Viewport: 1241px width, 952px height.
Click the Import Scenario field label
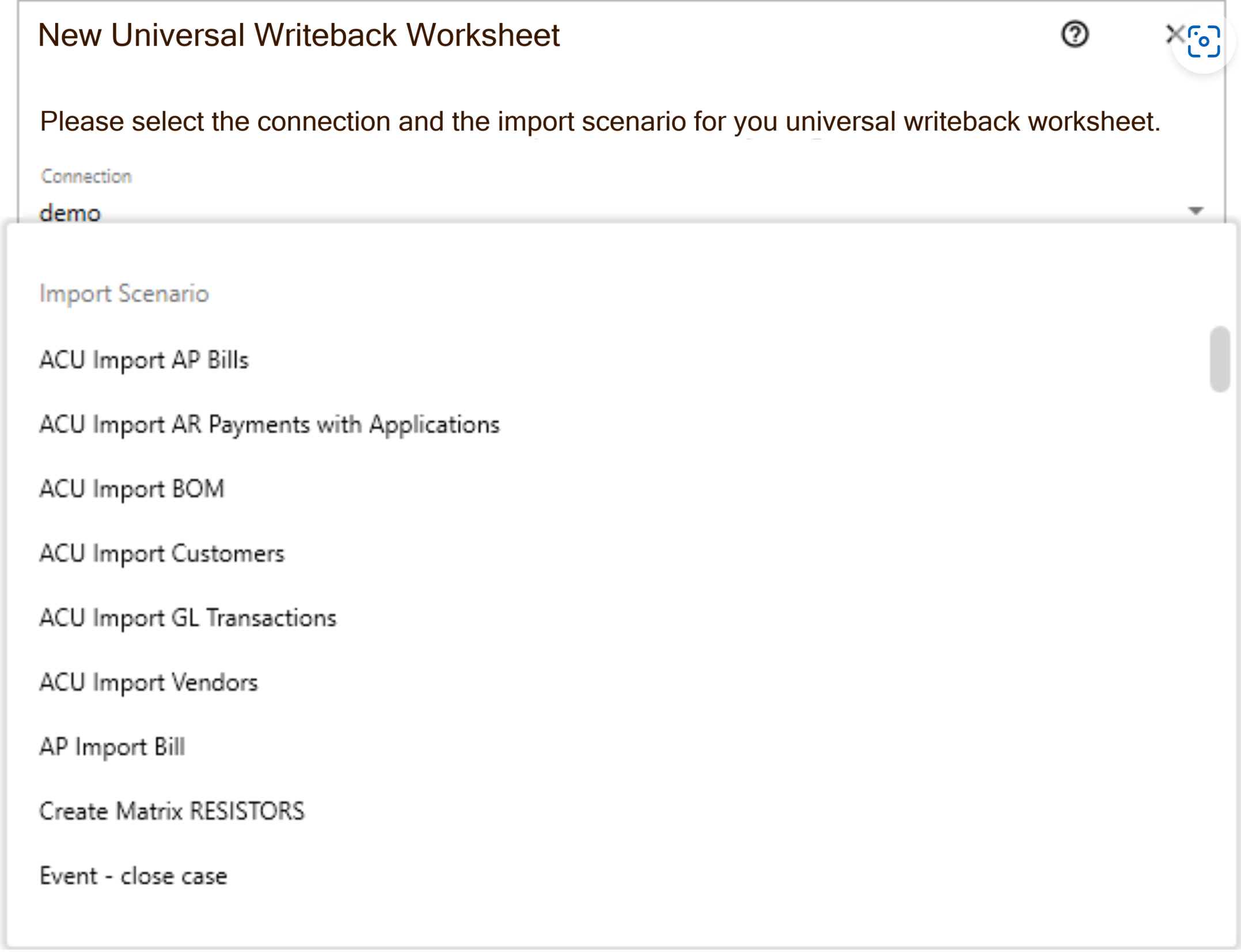click(124, 294)
